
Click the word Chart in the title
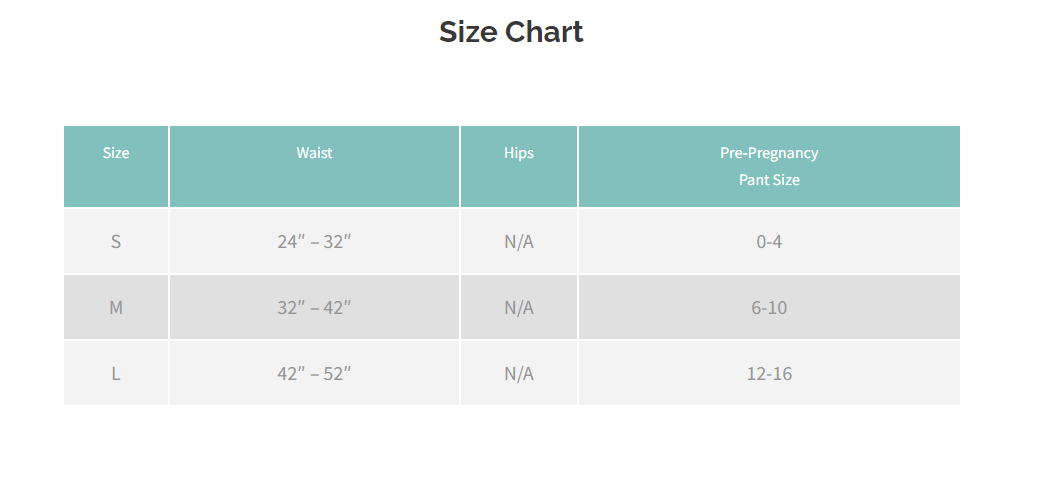544,32
